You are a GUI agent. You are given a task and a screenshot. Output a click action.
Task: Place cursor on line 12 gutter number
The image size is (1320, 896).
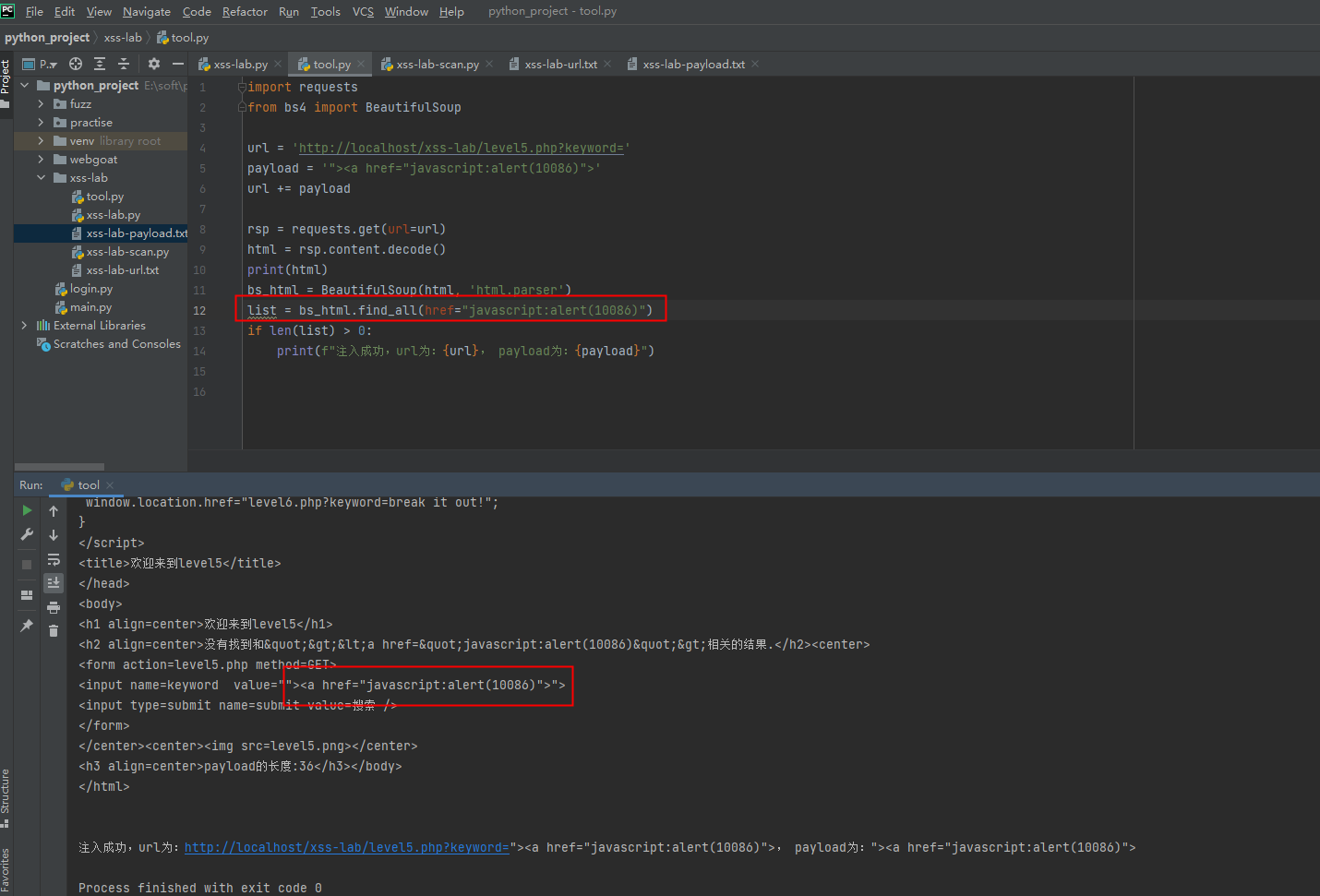[199, 311]
